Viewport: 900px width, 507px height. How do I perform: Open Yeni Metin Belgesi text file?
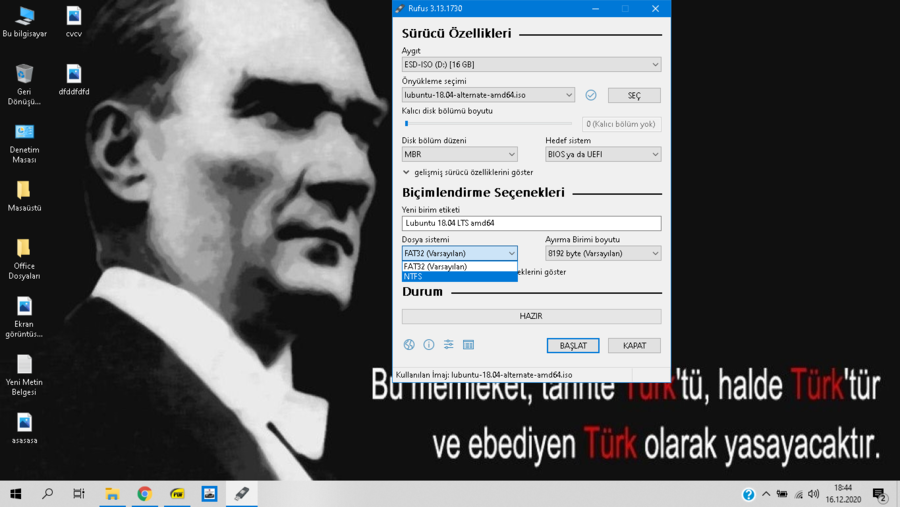tap(24, 375)
